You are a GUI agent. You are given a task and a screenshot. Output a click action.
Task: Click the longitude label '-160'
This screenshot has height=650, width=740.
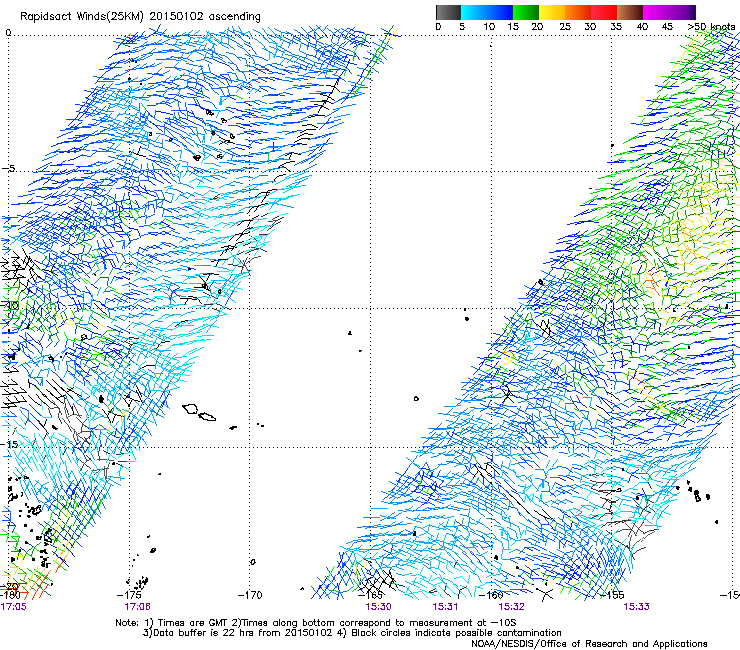[x=491, y=595]
